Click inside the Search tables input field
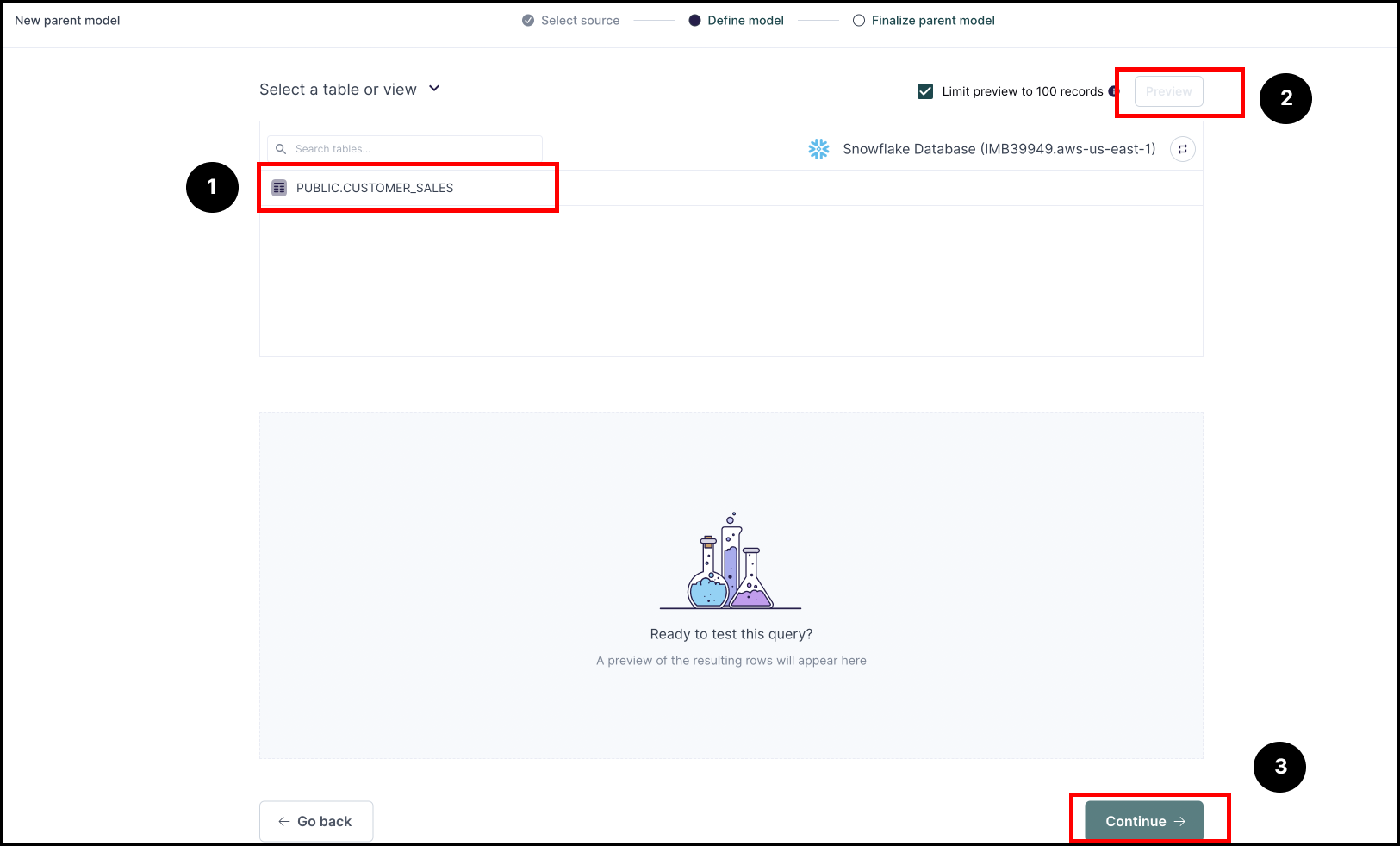This screenshot has width=1400, height=846. click(x=405, y=148)
